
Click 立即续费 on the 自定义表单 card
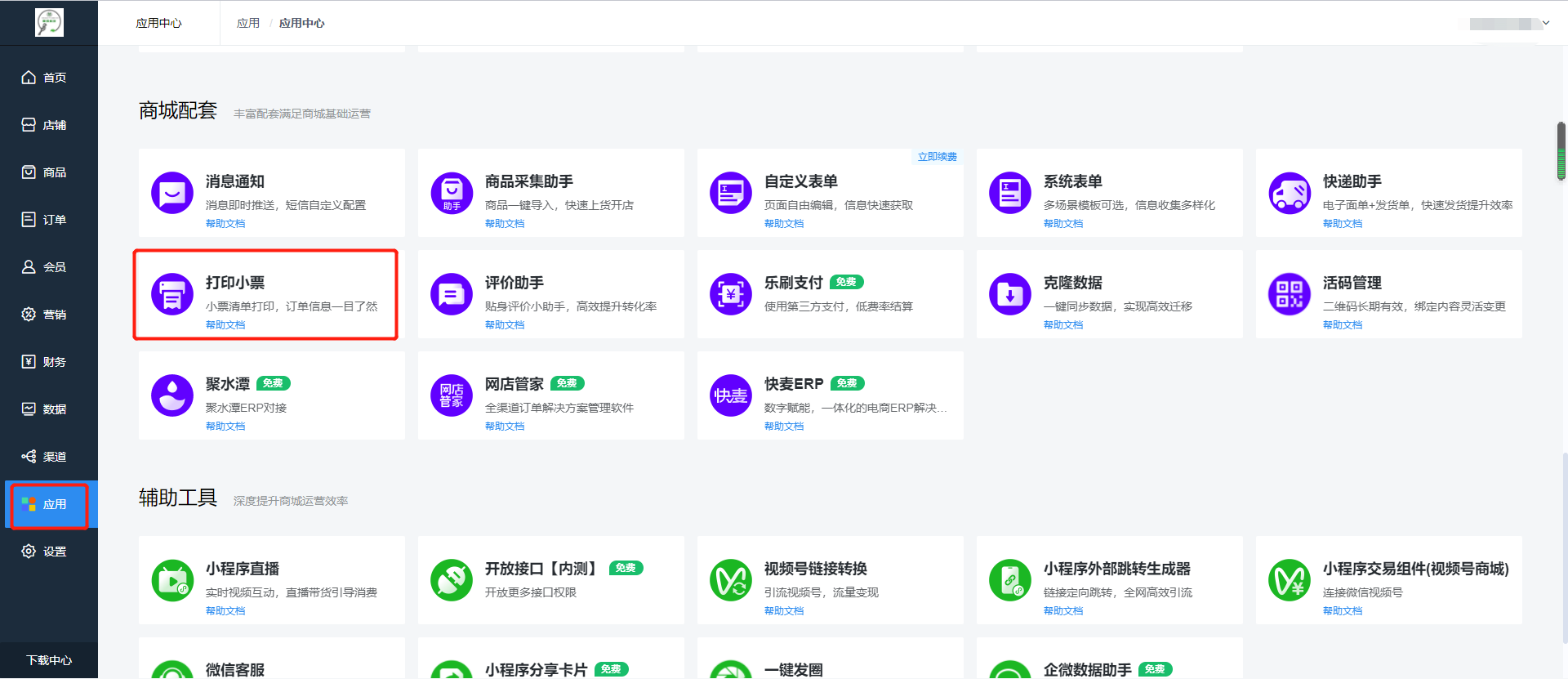[937, 157]
